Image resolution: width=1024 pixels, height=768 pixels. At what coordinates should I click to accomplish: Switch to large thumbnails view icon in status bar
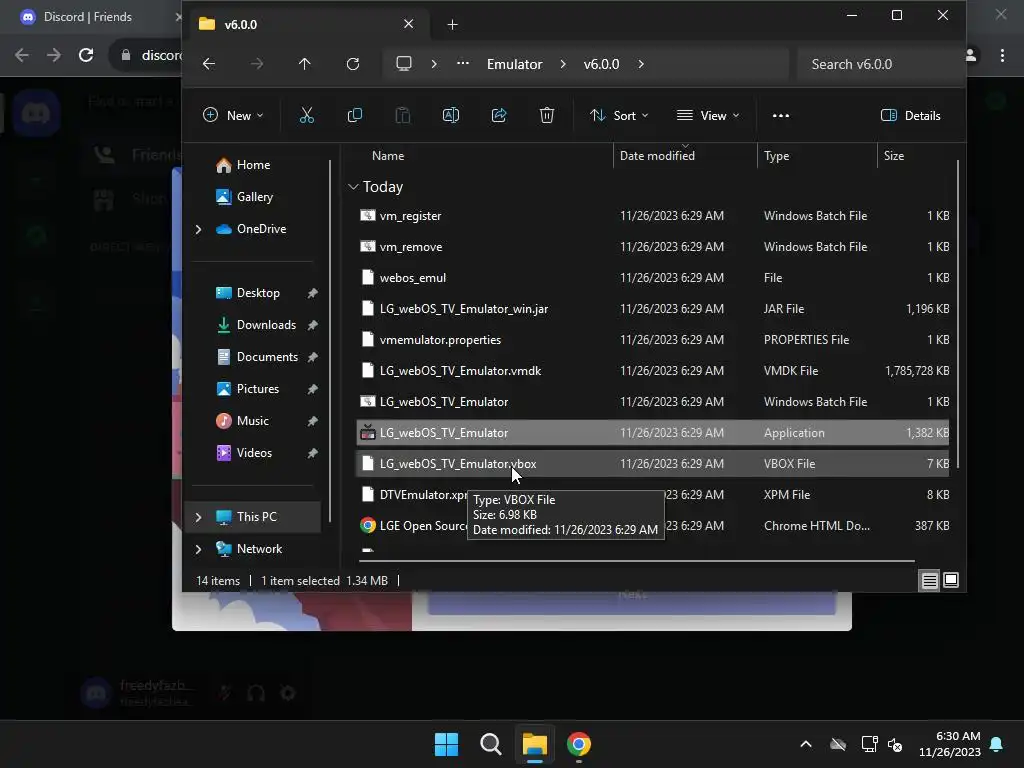coord(951,580)
